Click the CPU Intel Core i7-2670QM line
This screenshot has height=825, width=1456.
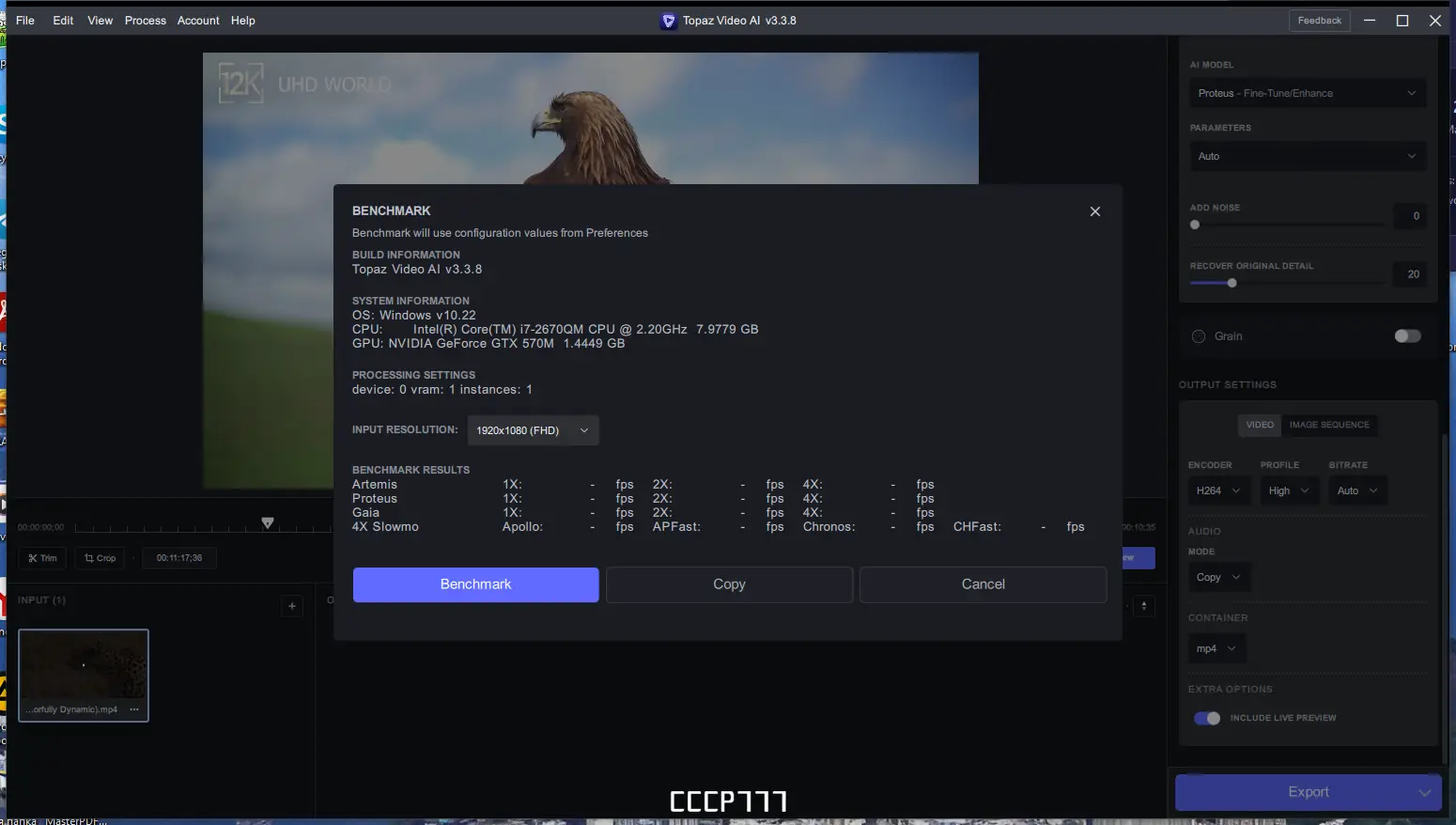[555, 330]
